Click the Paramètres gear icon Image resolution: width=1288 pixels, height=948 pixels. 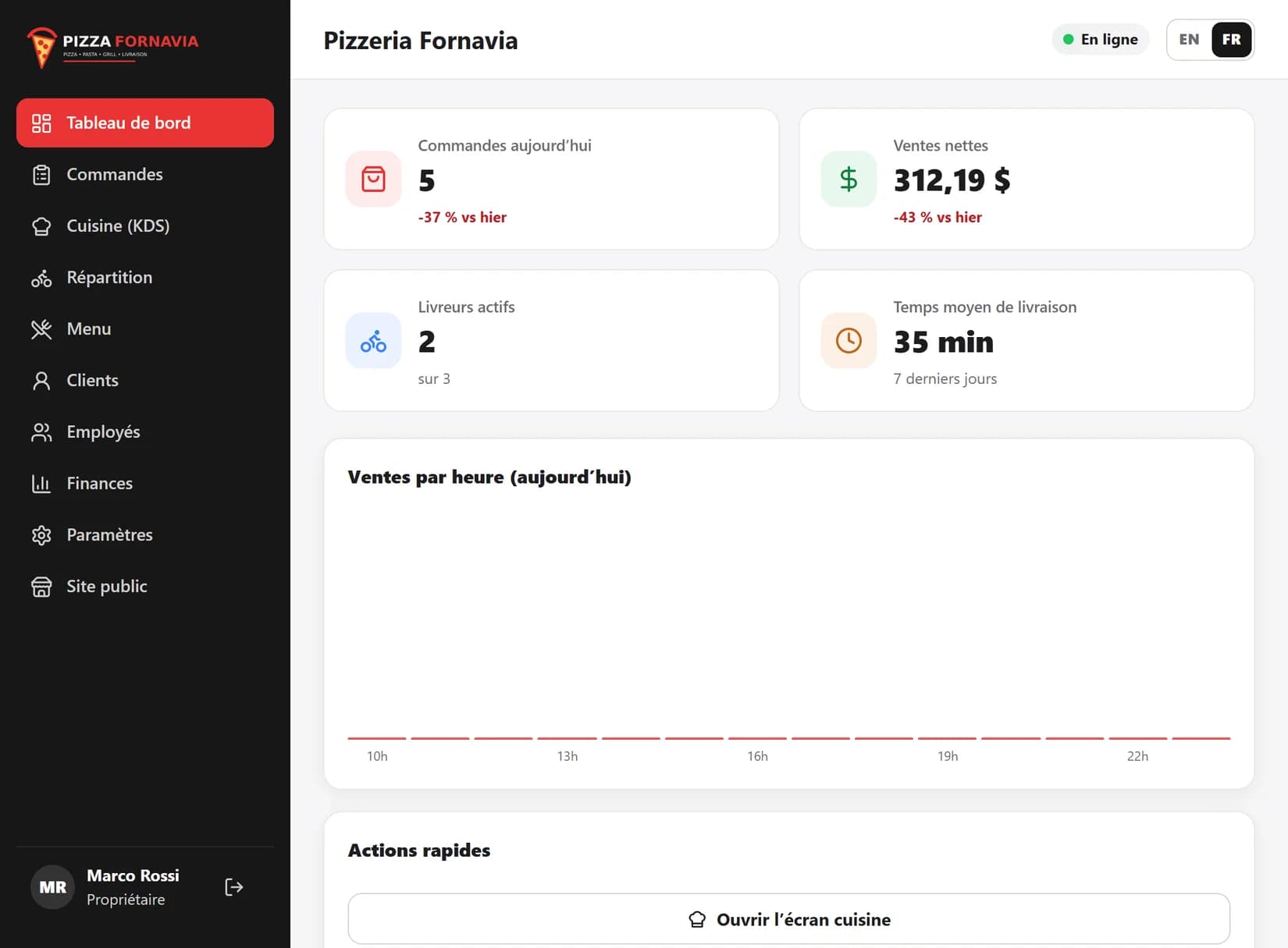pos(41,535)
